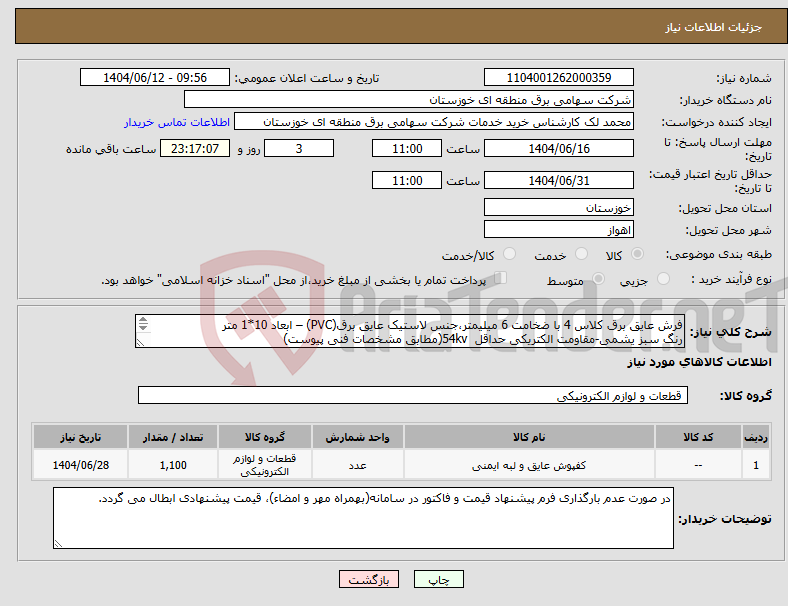Click the بازگشت (Back) button
788x606 pixels.
pos(369,579)
